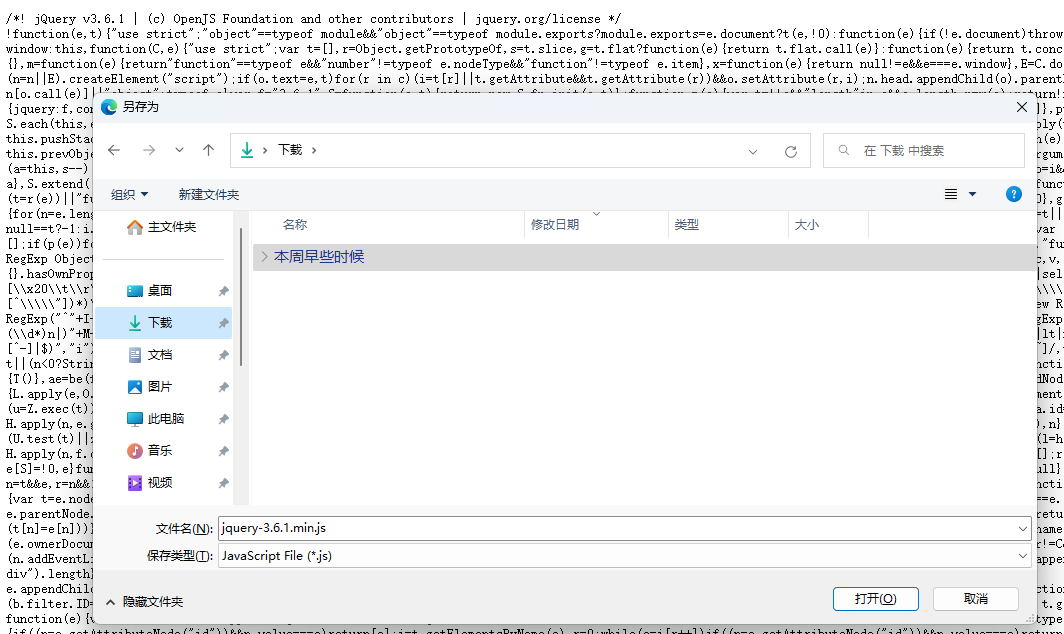The width and height of the screenshot is (1064, 634).
Task: Go up one folder level arrow
Action: [x=208, y=150]
